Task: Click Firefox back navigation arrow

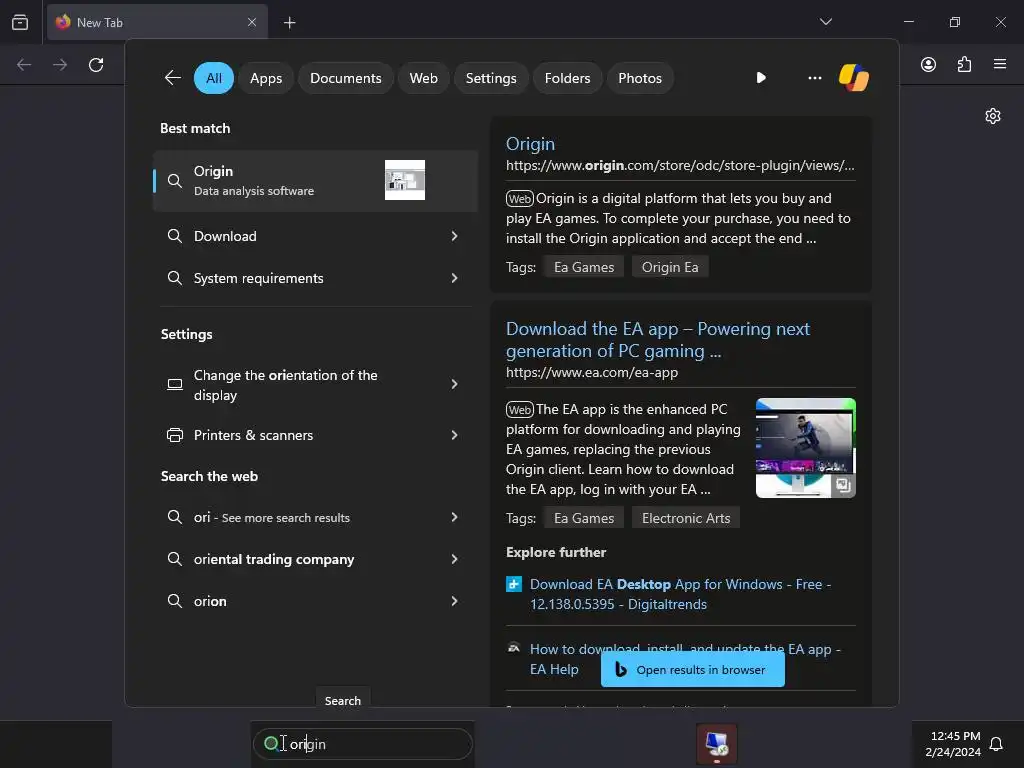Action: (x=24, y=65)
